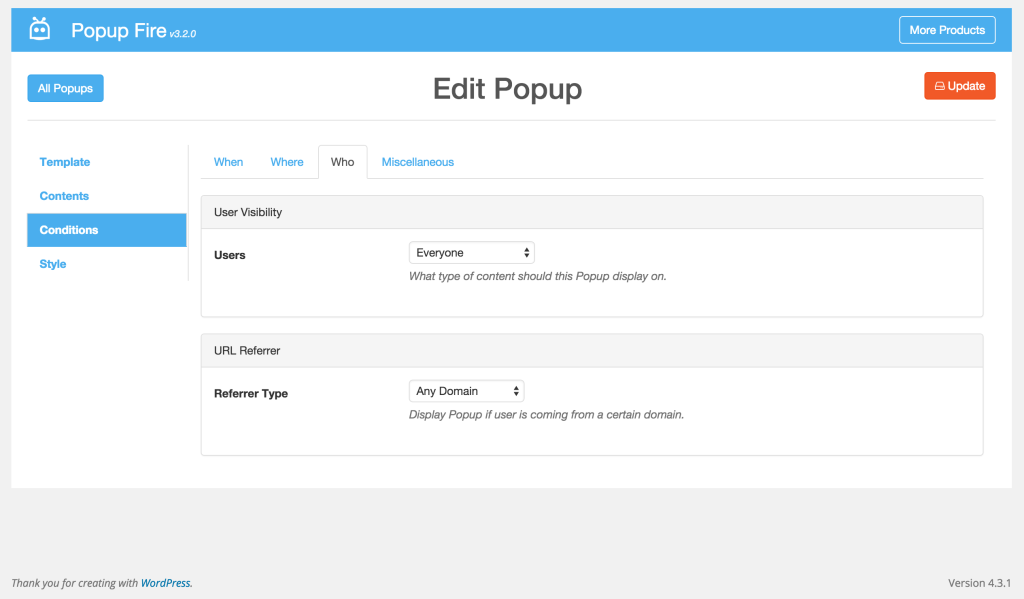Switch to the When tab
This screenshot has height=599, width=1024.
(x=228, y=162)
